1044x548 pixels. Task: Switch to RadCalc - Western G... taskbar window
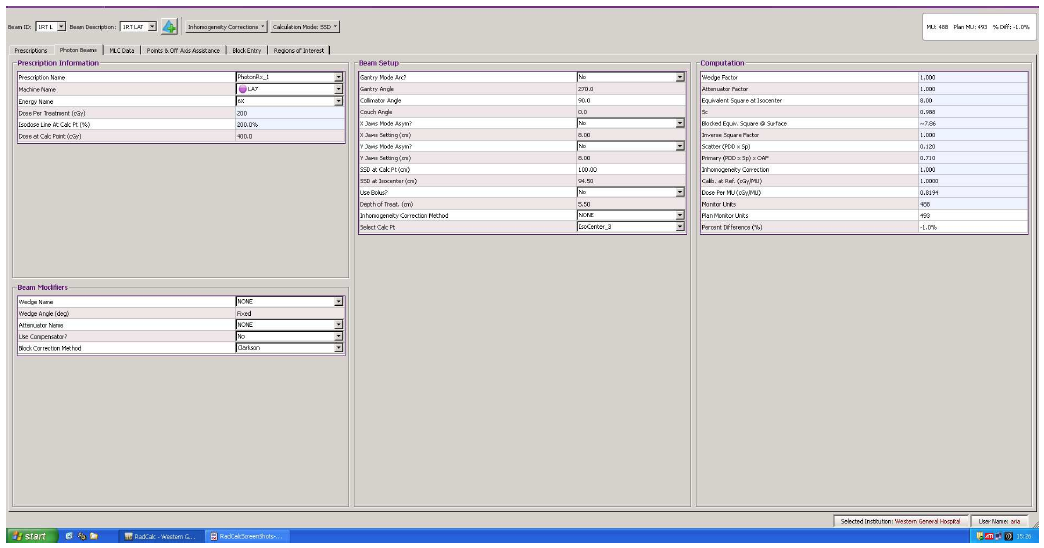click(160, 536)
